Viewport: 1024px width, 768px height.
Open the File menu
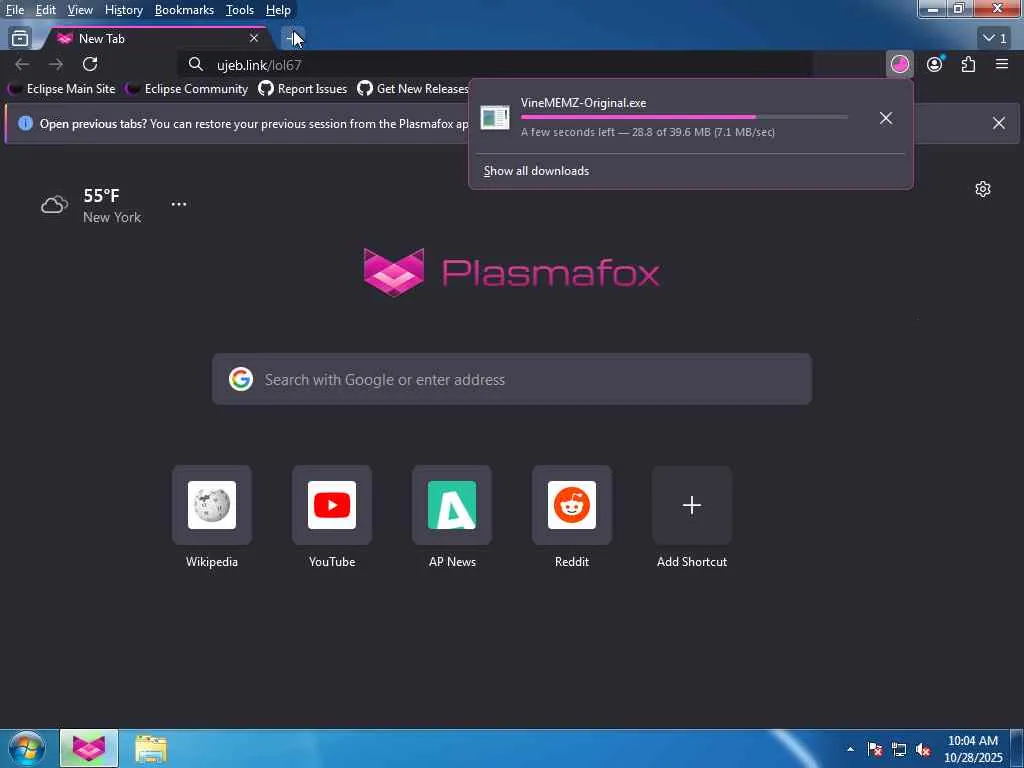coord(15,10)
